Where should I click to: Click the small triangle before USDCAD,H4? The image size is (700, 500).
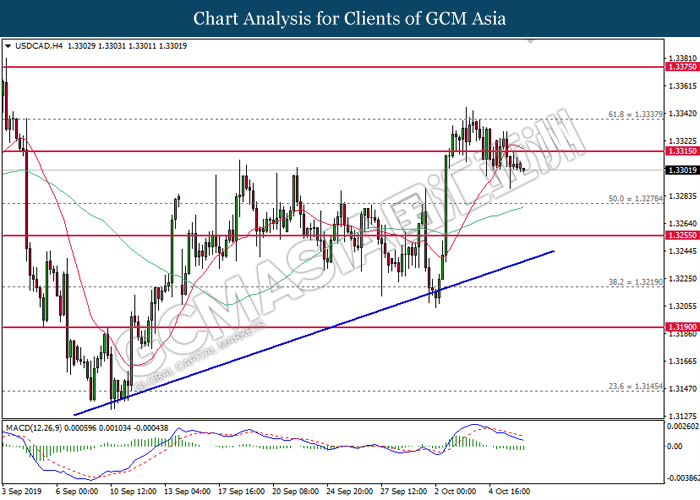click(8, 46)
